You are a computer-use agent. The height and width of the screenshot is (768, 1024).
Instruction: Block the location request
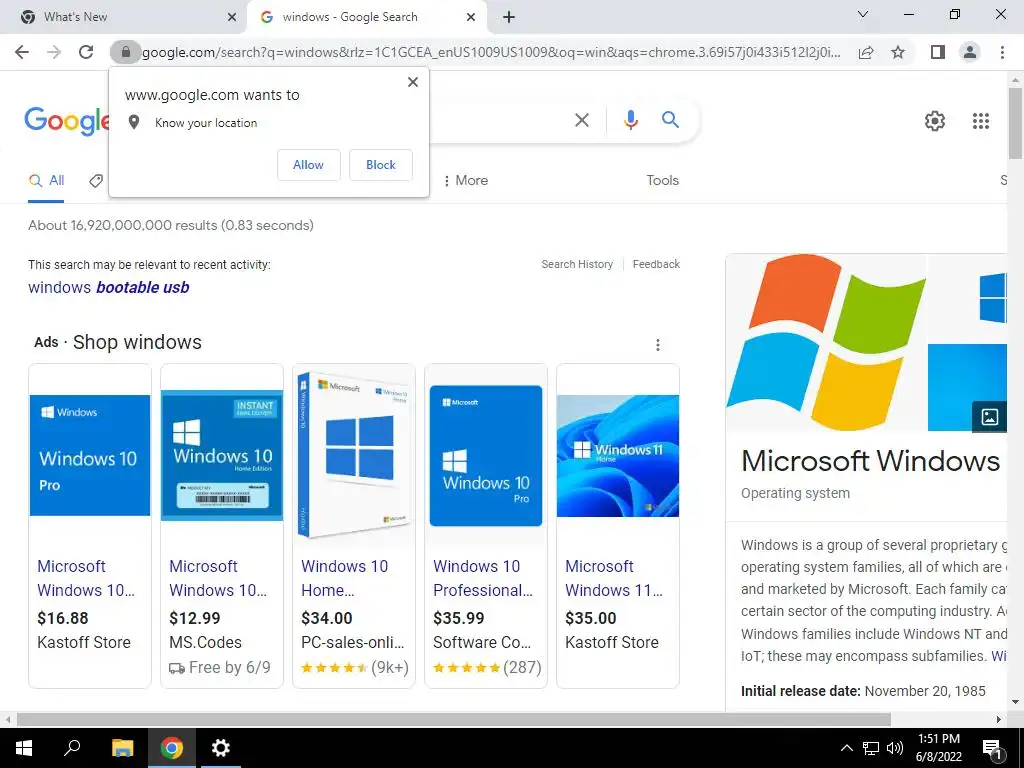pyautogui.click(x=381, y=165)
